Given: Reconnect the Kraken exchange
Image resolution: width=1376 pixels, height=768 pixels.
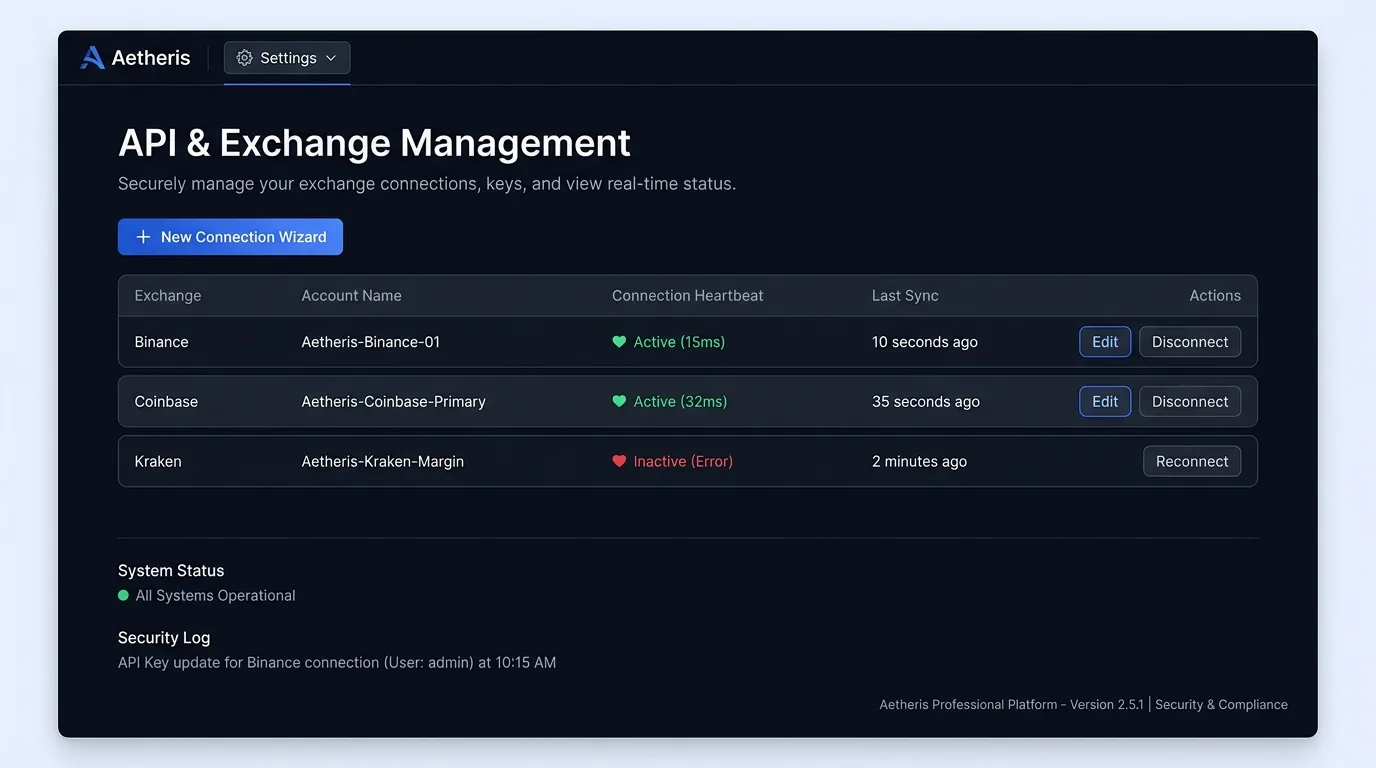Looking at the screenshot, I should tap(1192, 462).
